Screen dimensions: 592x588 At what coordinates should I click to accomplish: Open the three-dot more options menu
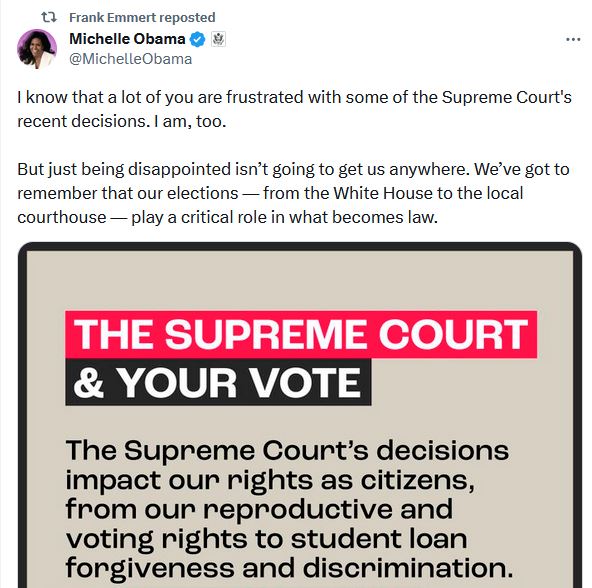coord(573,39)
